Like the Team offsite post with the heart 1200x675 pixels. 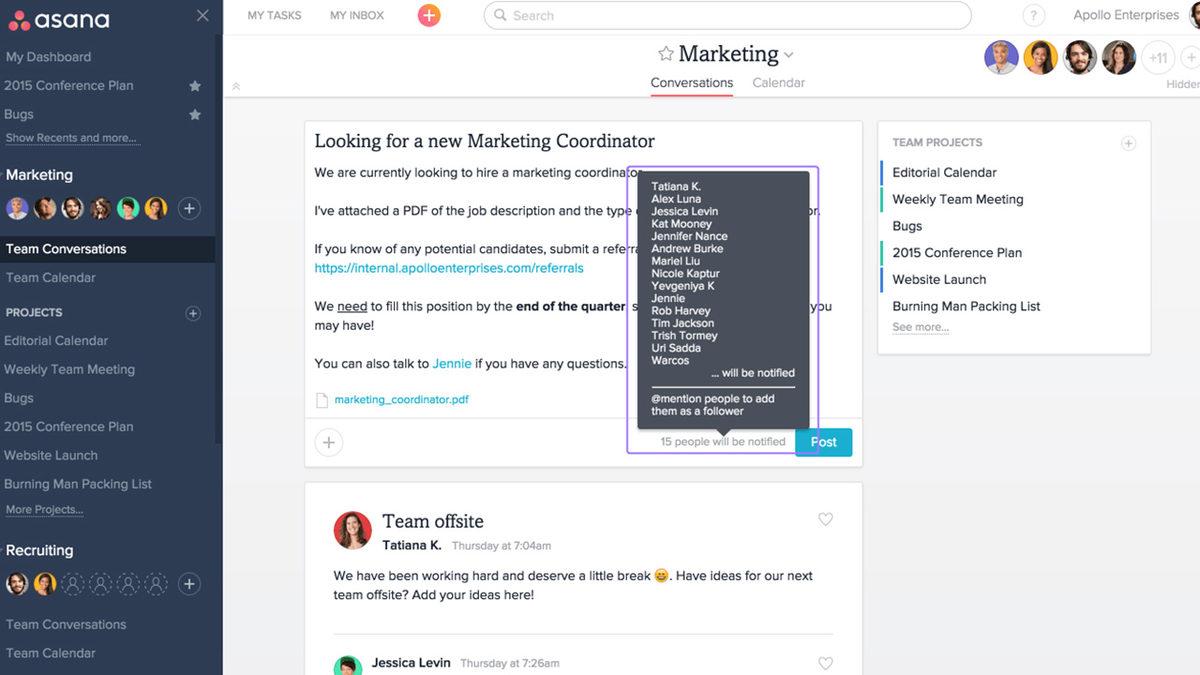825,519
